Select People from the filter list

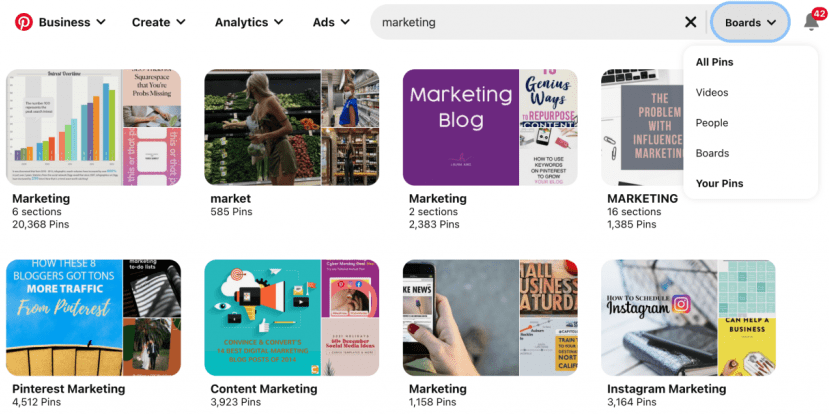[712, 123]
